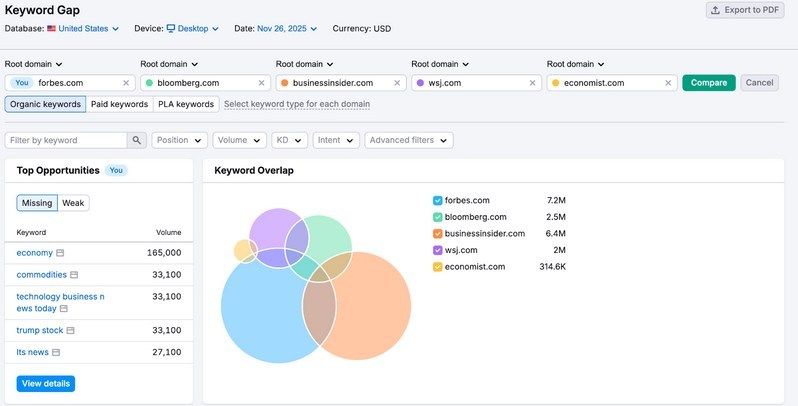
Task: Click the desktop monitor device icon
Action: pyautogui.click(x=171, y=28)
